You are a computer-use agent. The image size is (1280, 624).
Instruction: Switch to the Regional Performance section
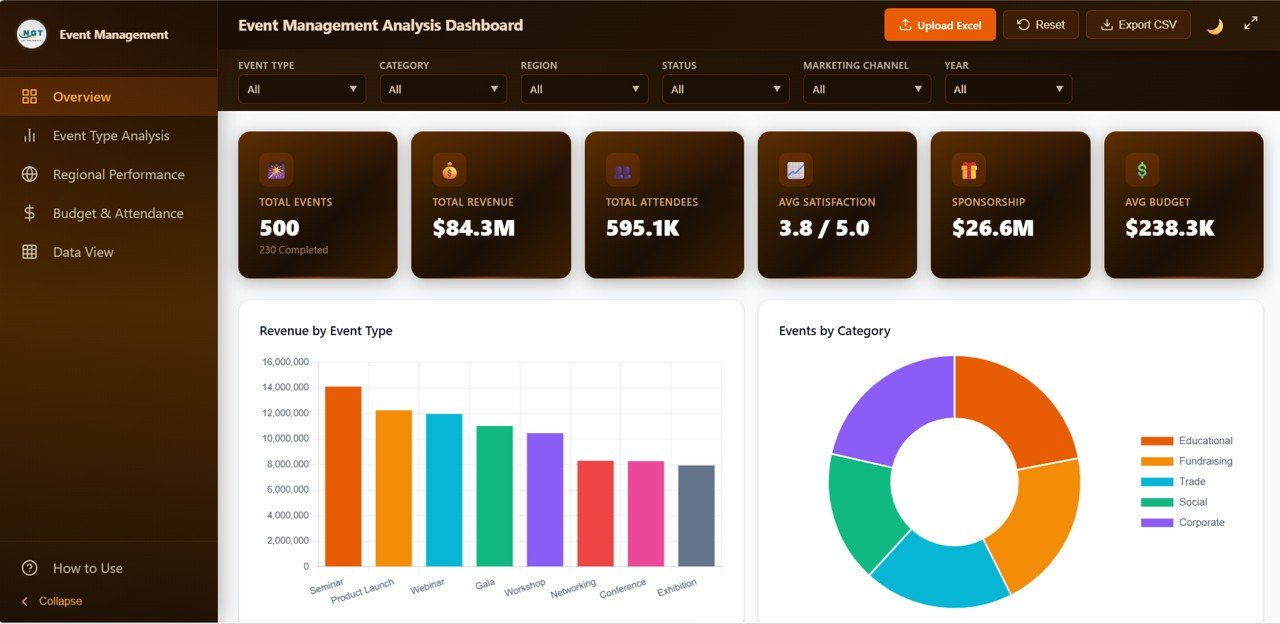click(117, 174)
